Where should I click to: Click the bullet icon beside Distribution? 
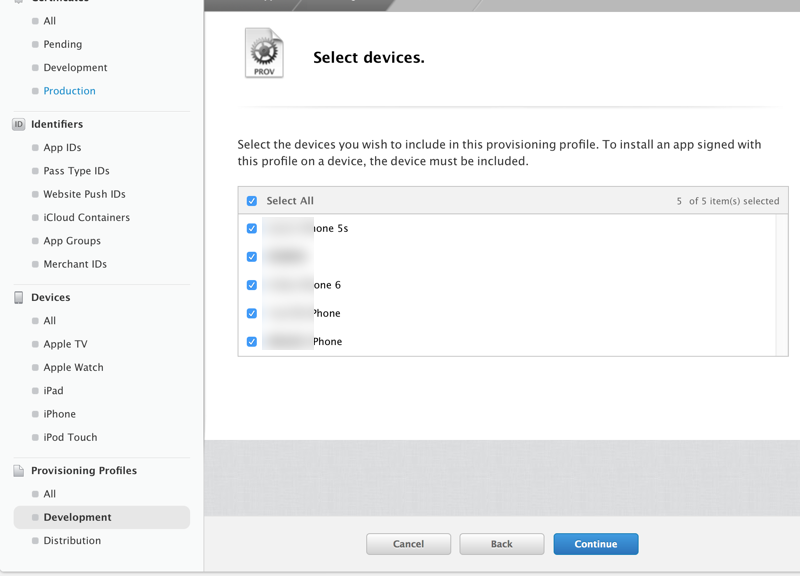(35, 541)
